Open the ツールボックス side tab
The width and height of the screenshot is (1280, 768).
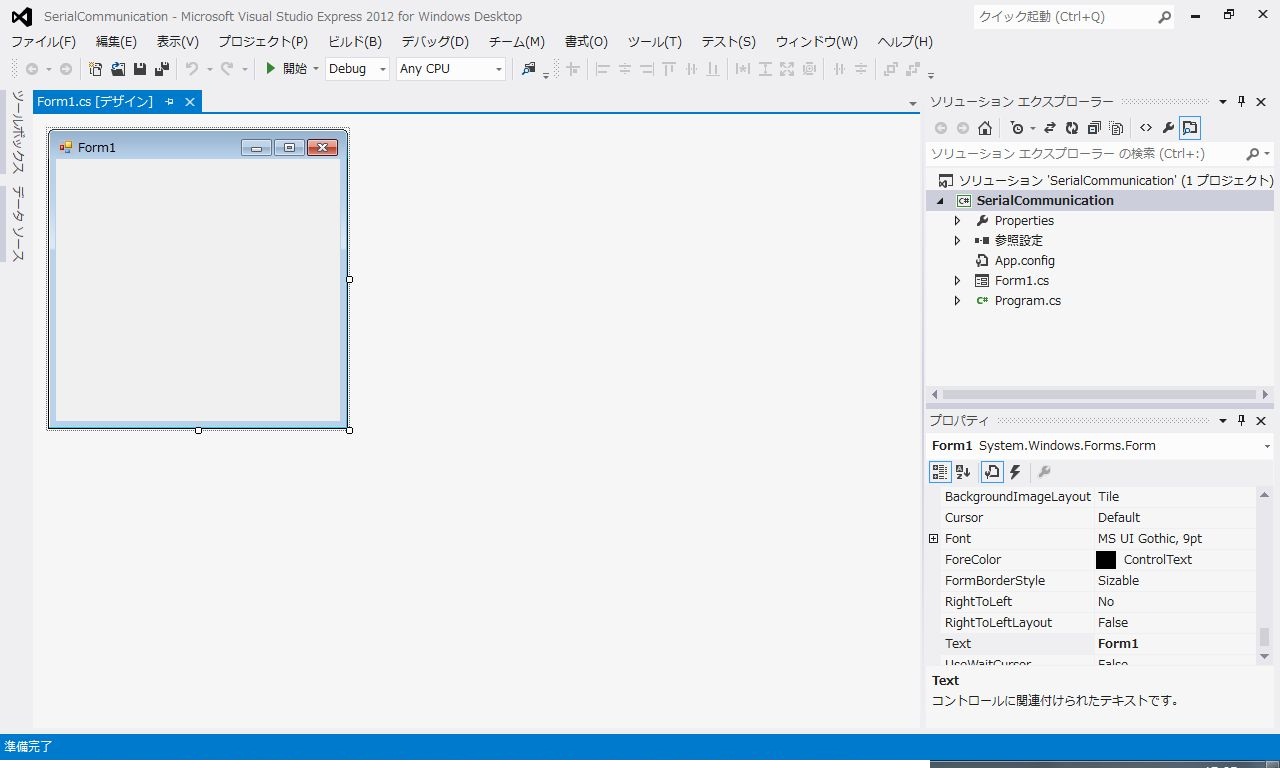click(x=18, y=133)
